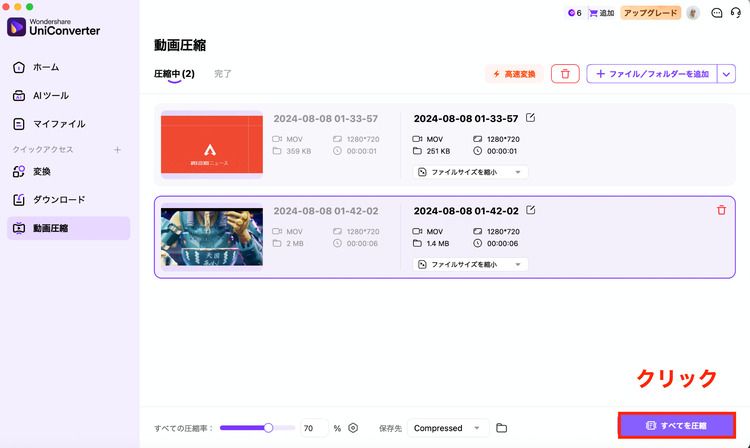This screenshot has width=750, height=448.
Task: Click the home icon in sidebar
Action: [x=19, y=67]
